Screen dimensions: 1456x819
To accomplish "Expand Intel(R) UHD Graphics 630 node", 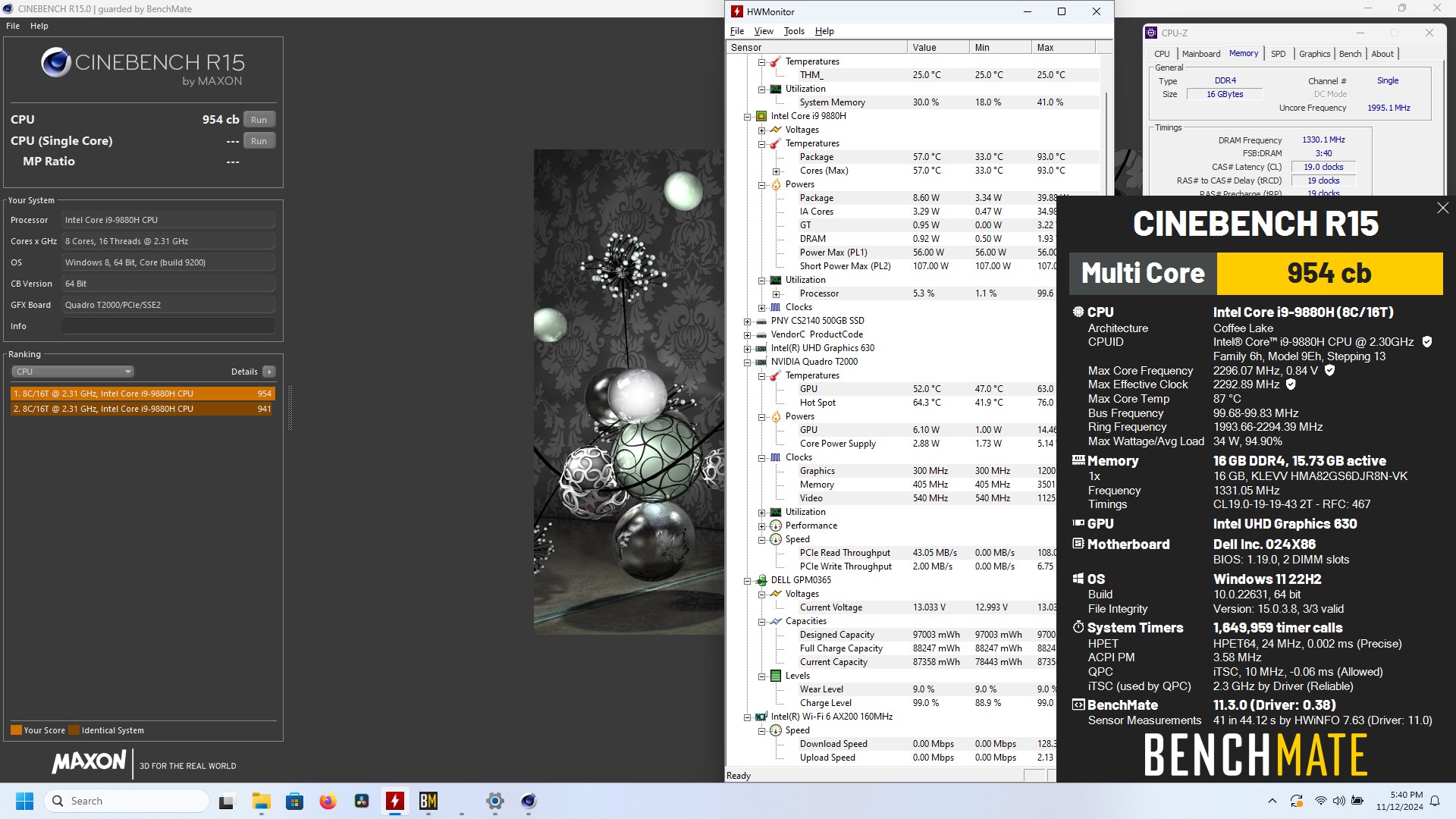I will (747, 349).
